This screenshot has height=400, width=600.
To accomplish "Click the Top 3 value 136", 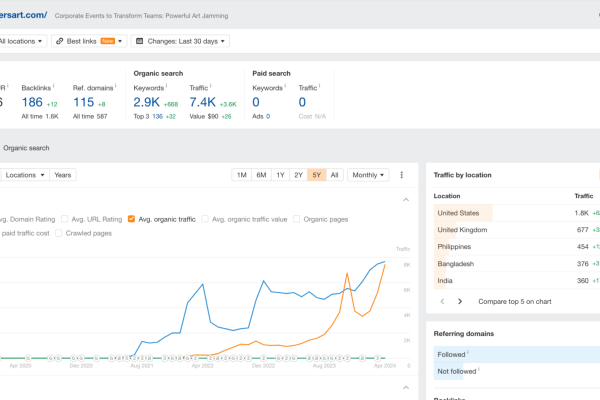I will (158, 116).
